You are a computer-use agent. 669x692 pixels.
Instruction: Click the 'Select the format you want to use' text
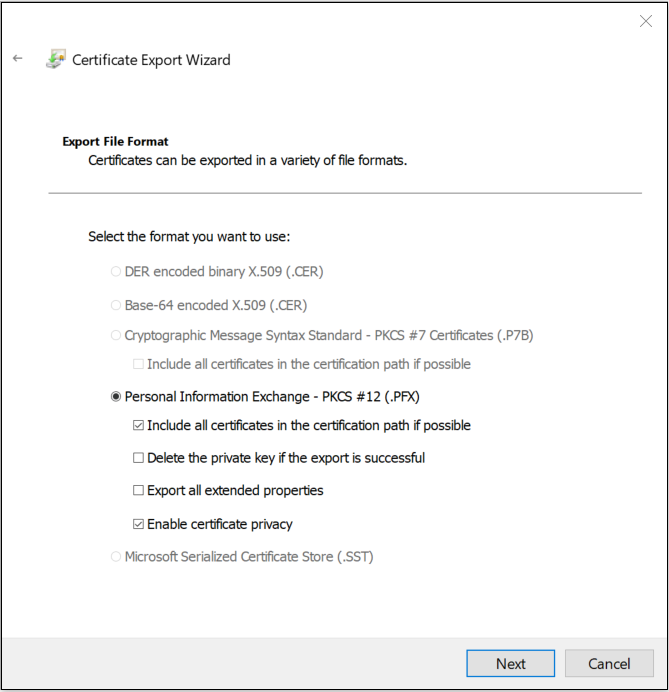(188, 237)
